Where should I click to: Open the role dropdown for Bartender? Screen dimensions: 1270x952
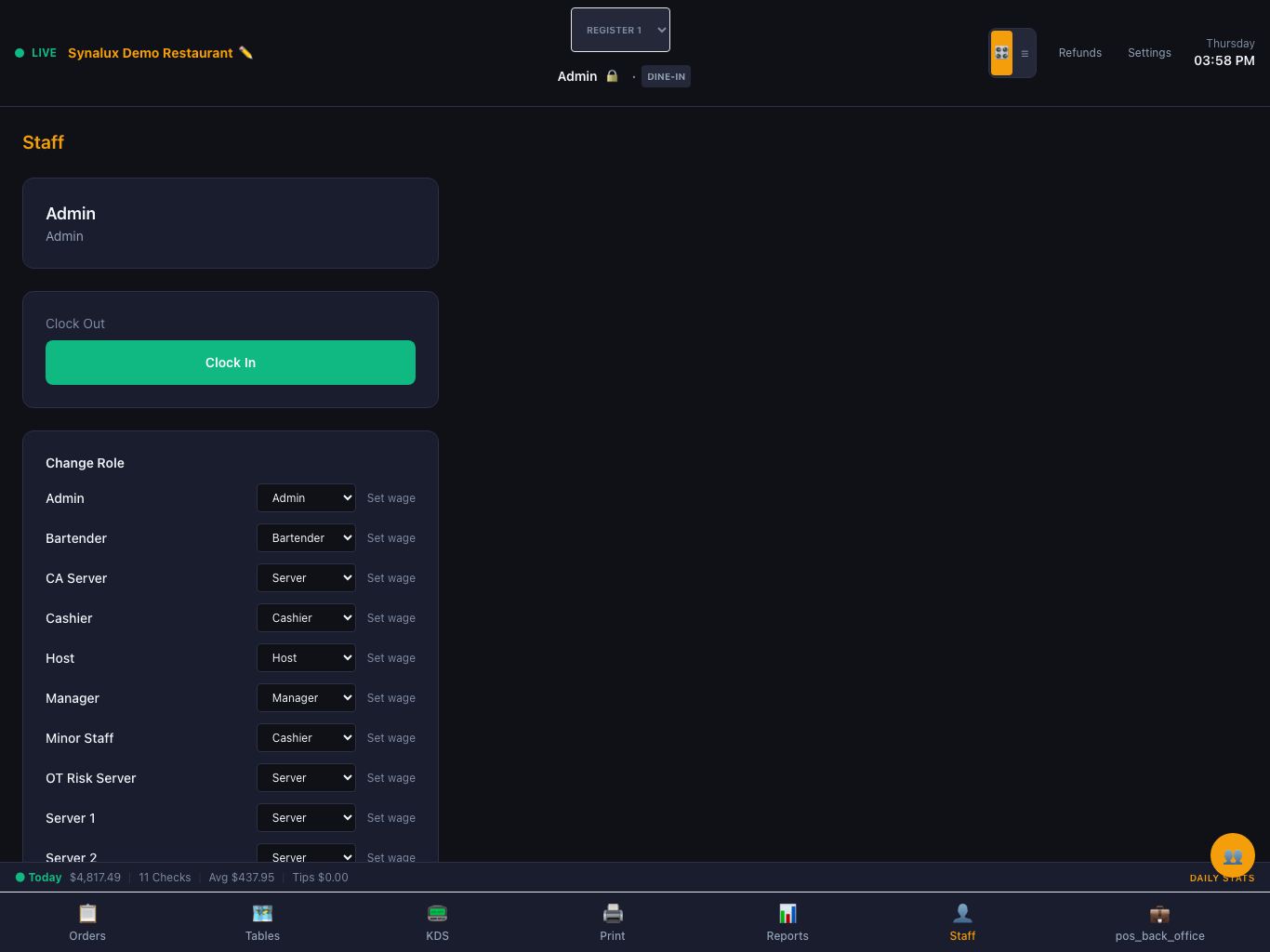[306, 538]
